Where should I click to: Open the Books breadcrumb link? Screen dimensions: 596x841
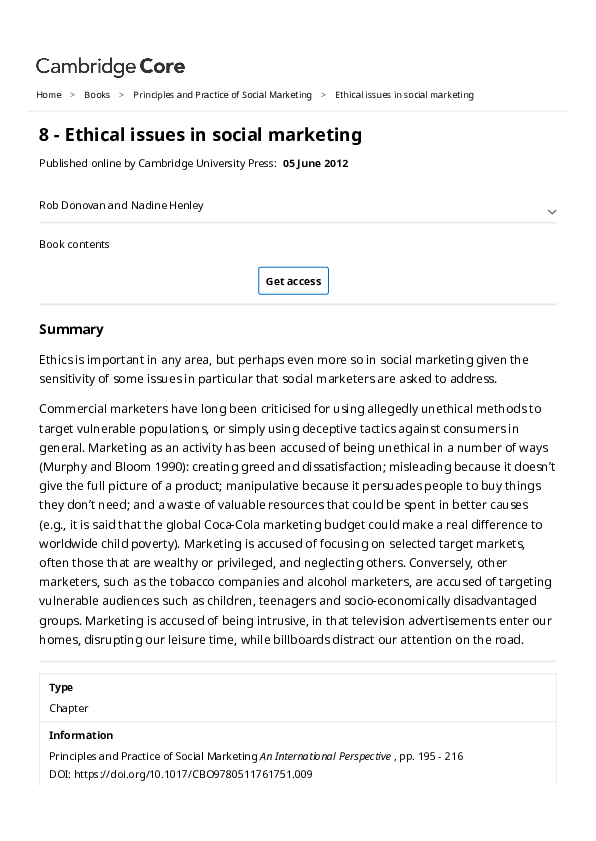click(97, 94)
